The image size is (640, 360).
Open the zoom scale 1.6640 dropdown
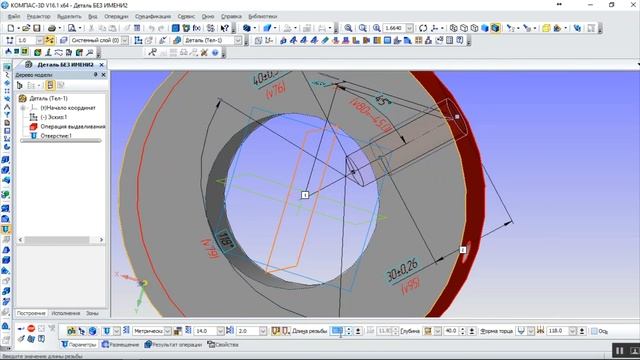409,28
